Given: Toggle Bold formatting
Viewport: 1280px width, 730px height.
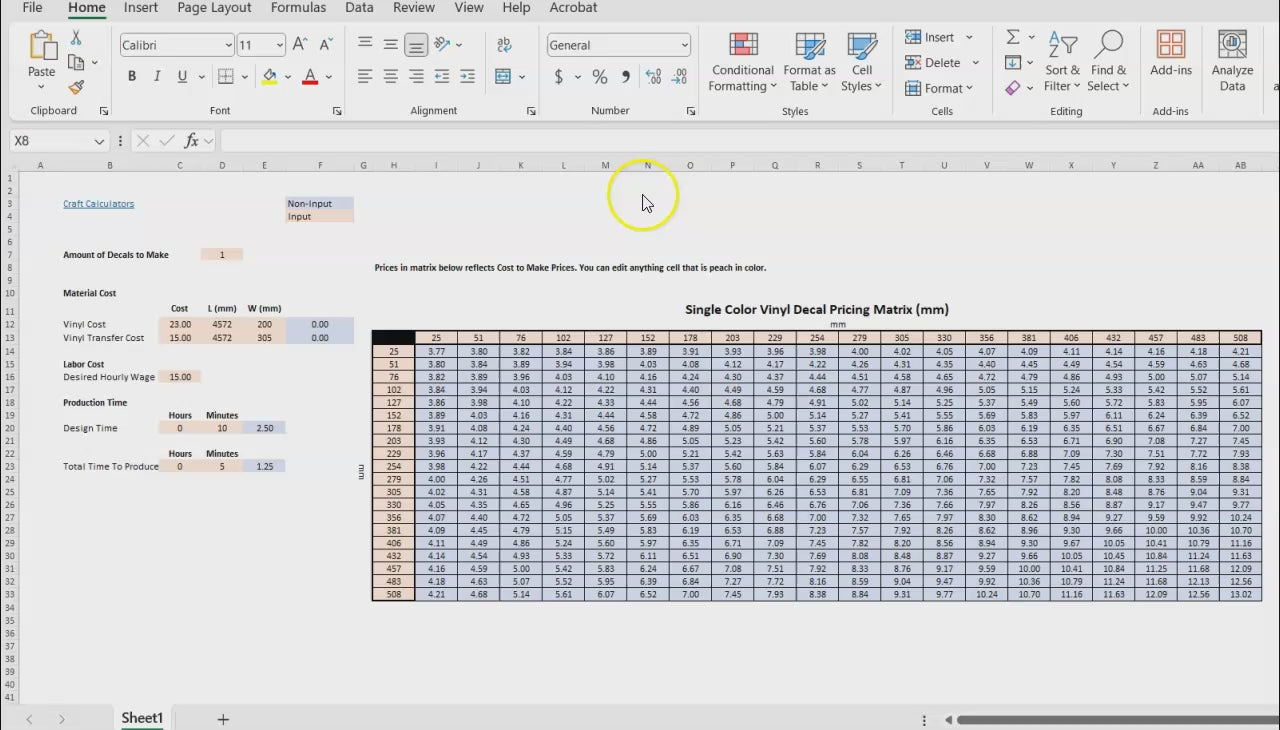Looking at the screenshot, I should [x=132, y=77].
